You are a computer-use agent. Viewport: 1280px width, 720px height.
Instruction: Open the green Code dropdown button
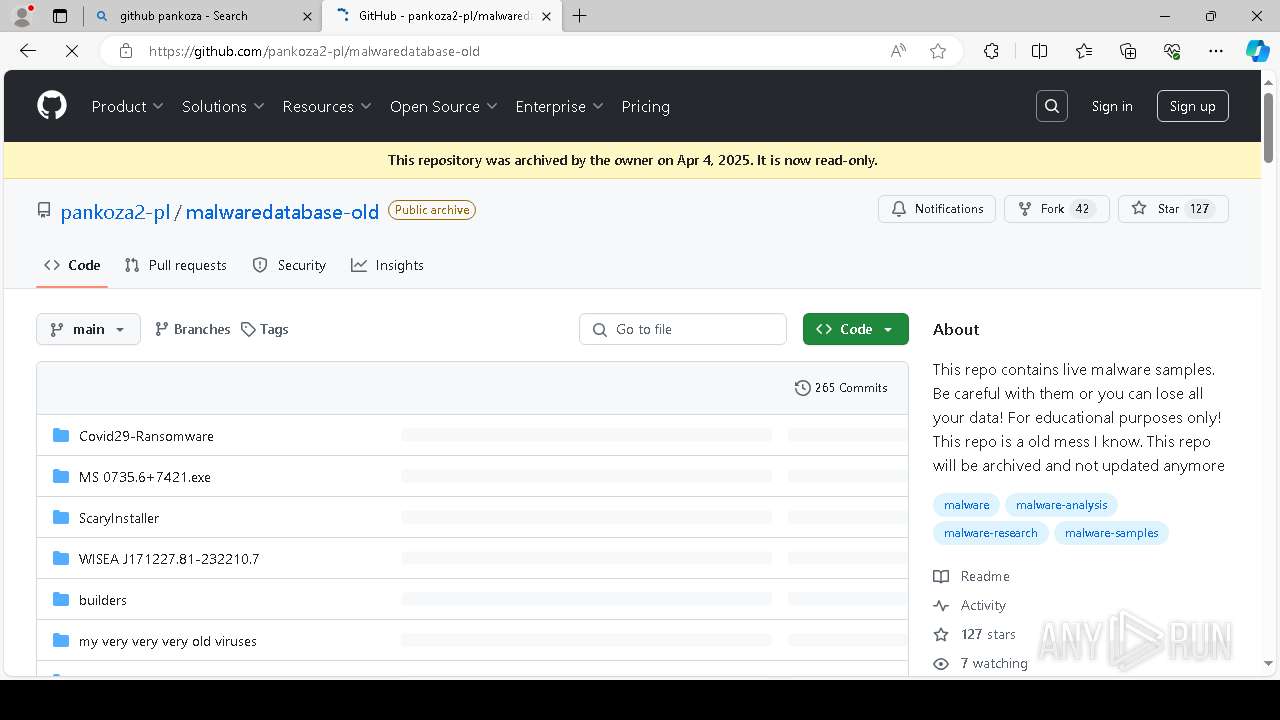tap(856, 329)
